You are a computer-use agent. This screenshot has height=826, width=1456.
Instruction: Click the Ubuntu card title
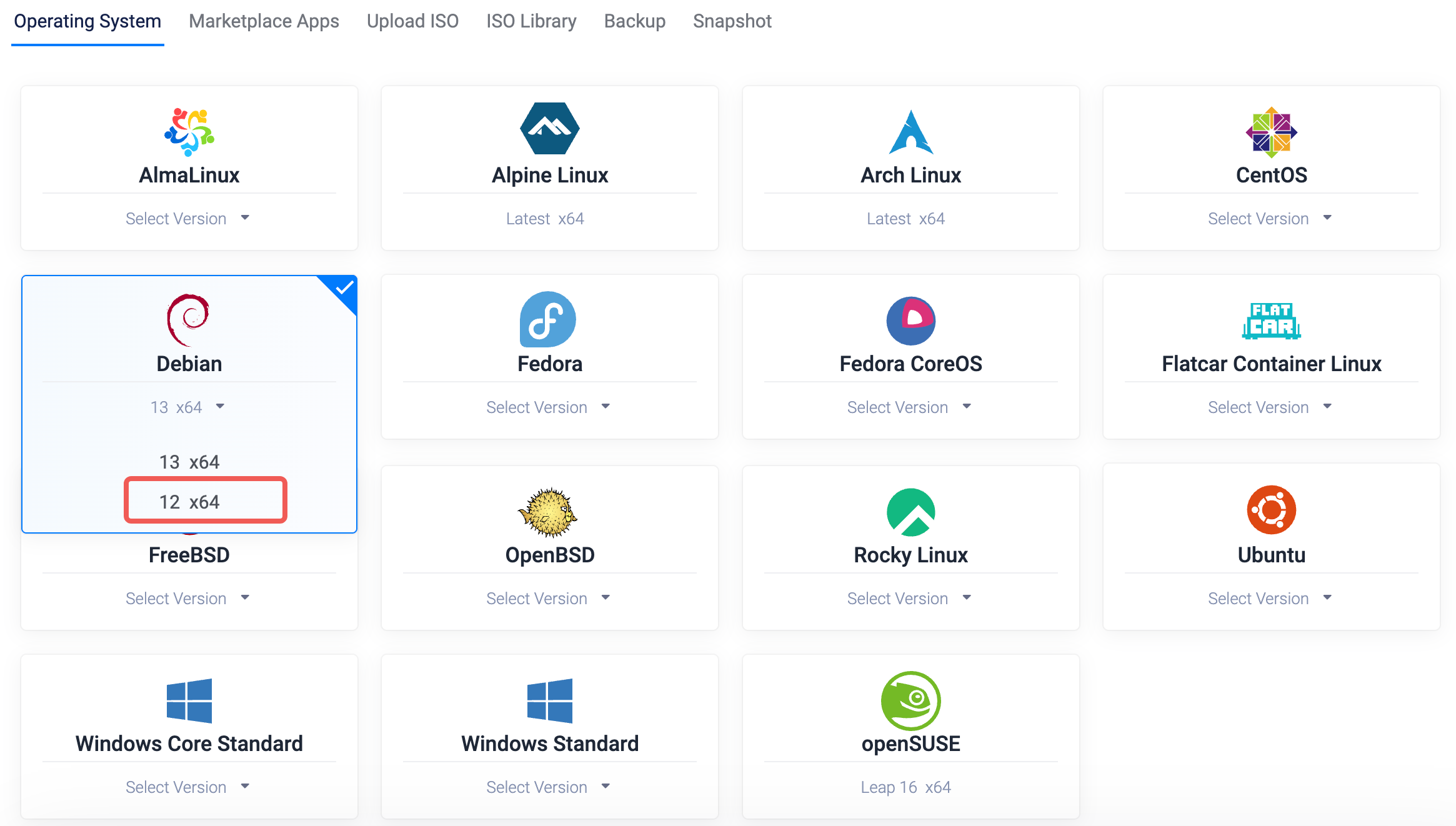point(1272,555)
